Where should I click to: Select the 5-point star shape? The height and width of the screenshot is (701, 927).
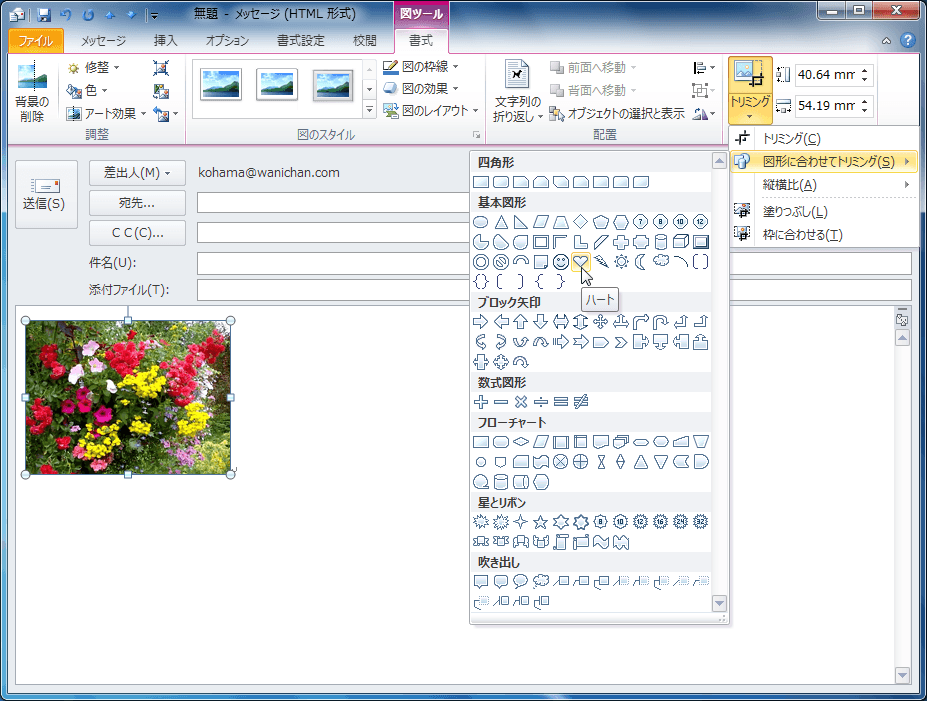click(540, 521)
